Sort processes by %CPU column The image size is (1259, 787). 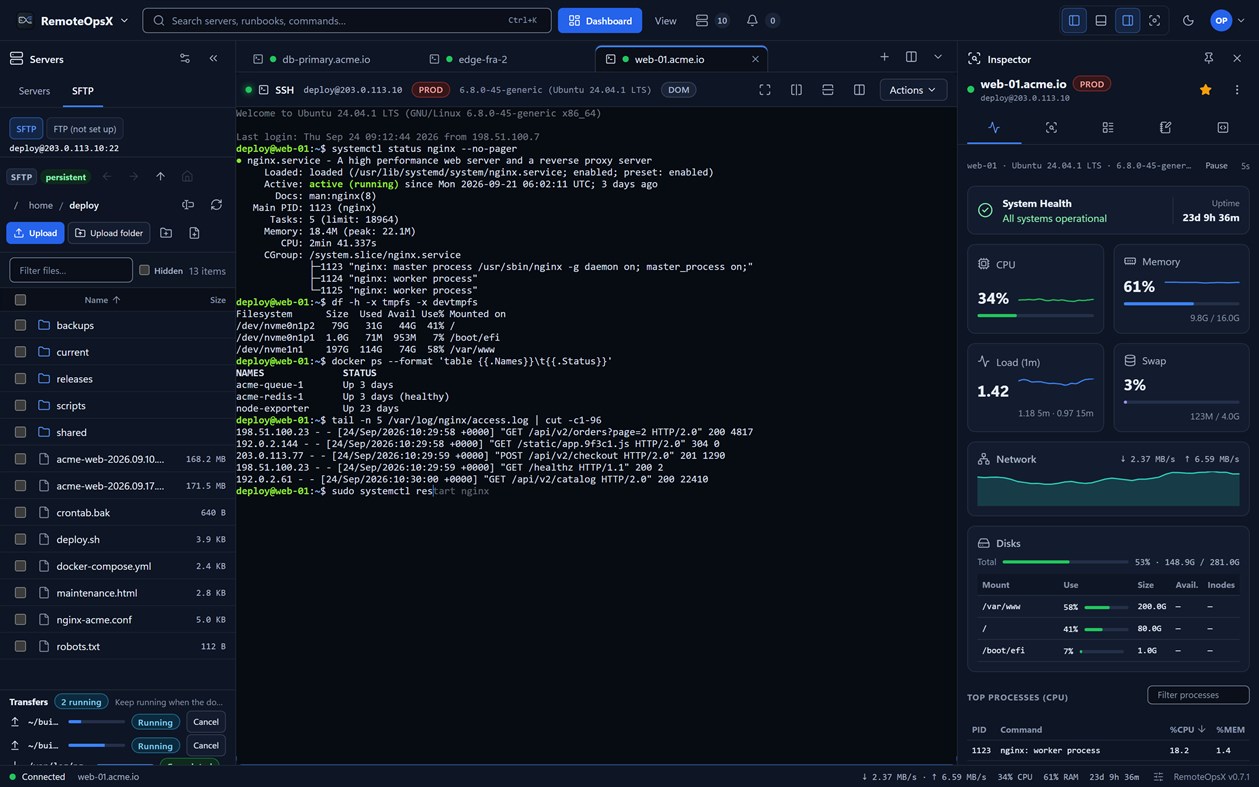tap(1185, 729)
